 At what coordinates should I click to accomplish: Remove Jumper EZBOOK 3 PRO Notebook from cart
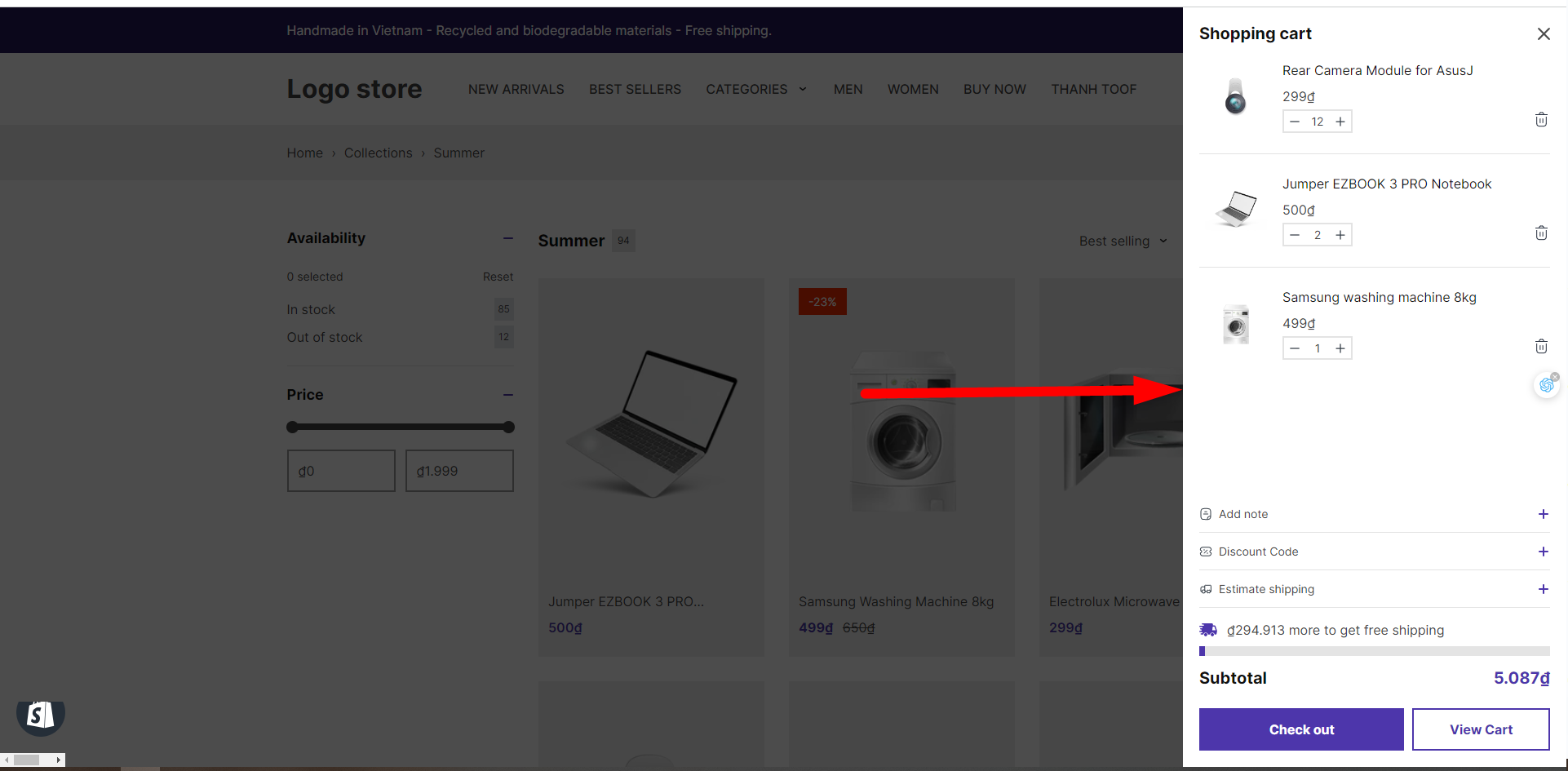click(x=1541, y=233)
